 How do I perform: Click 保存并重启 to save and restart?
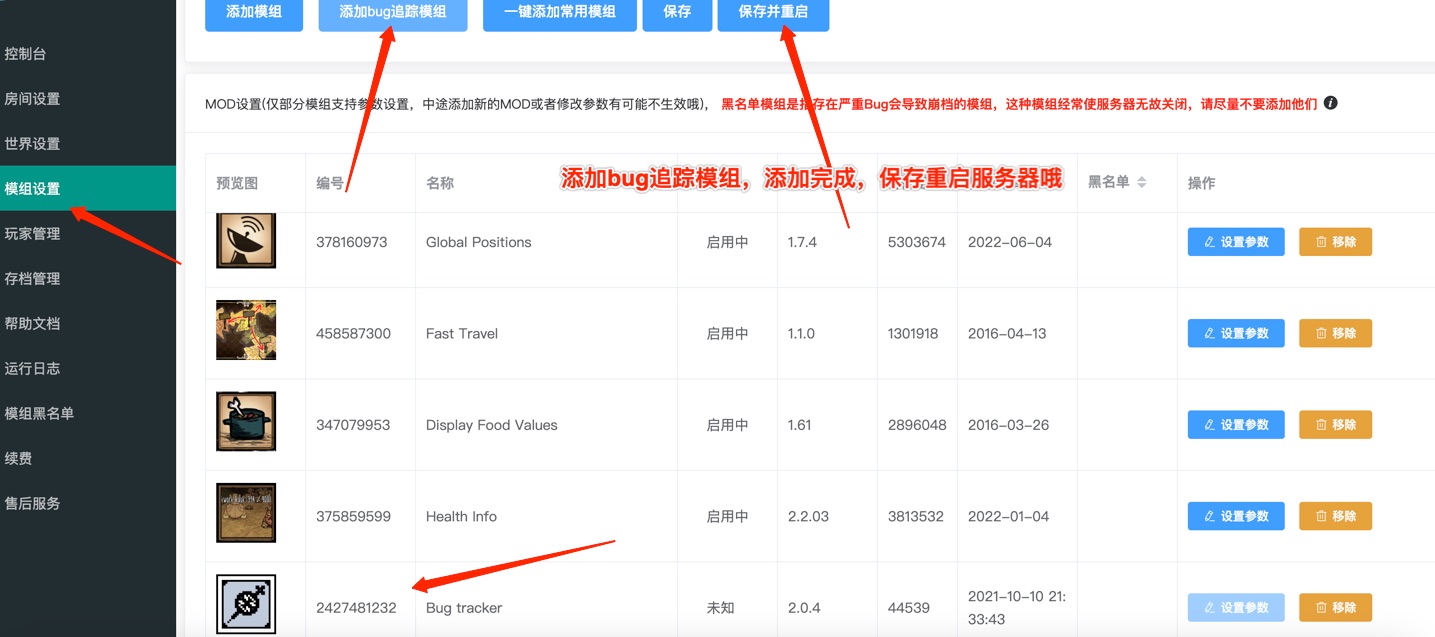pyautogui.click(x=773, y=12)
